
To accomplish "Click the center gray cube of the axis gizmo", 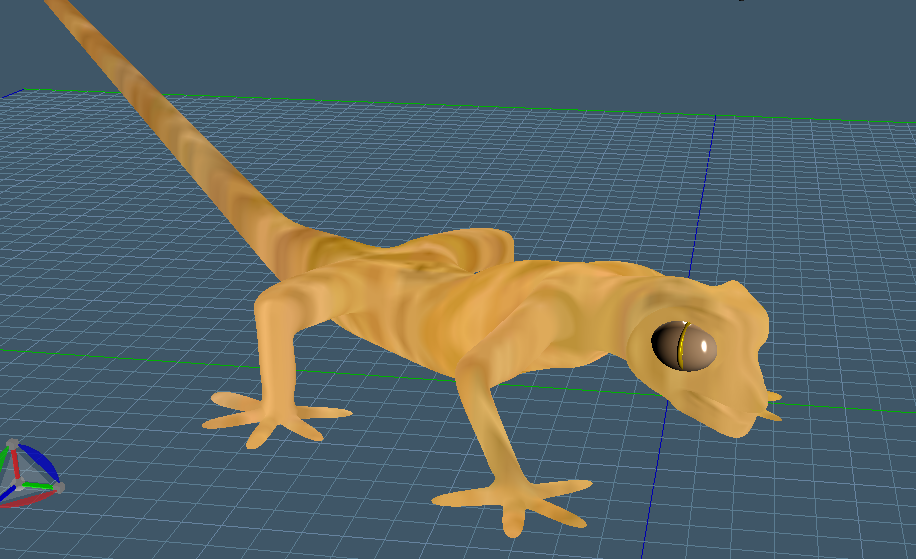I will [18, 484].
